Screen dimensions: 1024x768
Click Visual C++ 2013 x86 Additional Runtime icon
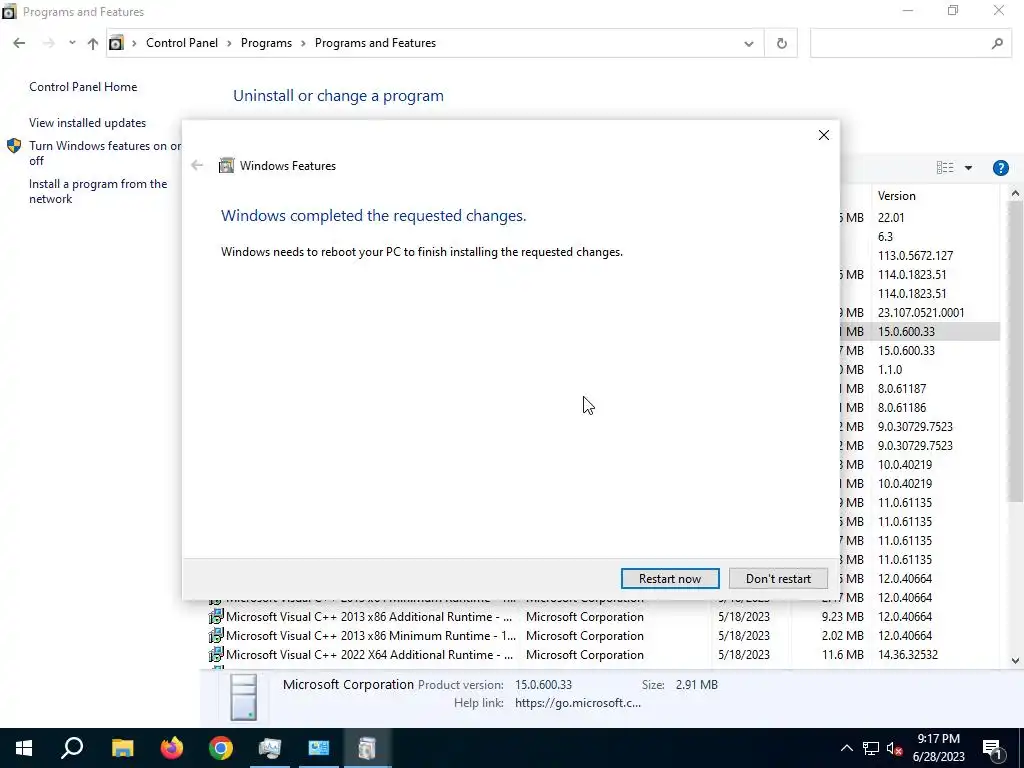[x=216, y=616]
